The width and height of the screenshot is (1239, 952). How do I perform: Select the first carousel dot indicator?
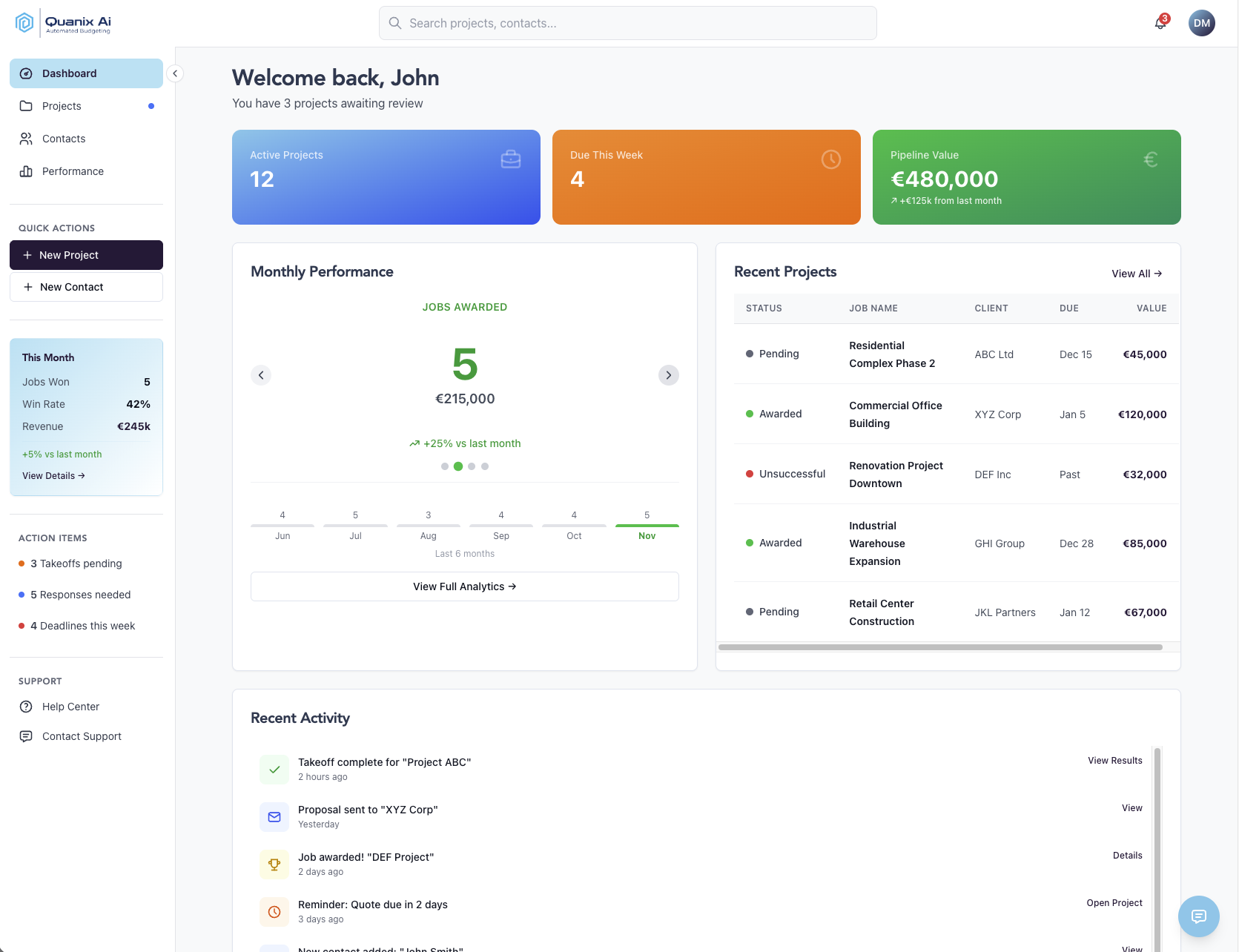pyautogui.click(x=445, y=466)
